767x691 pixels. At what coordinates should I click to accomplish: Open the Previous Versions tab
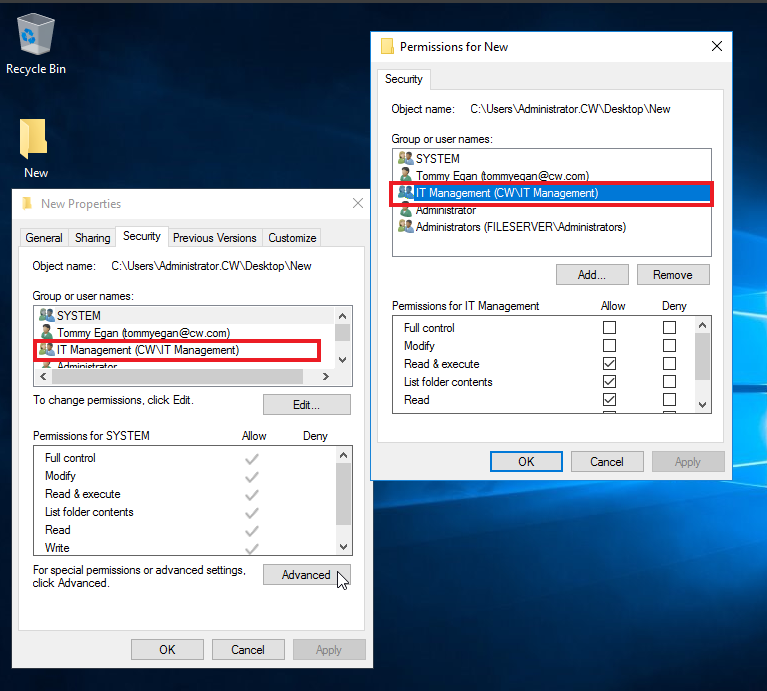(215, 238)
